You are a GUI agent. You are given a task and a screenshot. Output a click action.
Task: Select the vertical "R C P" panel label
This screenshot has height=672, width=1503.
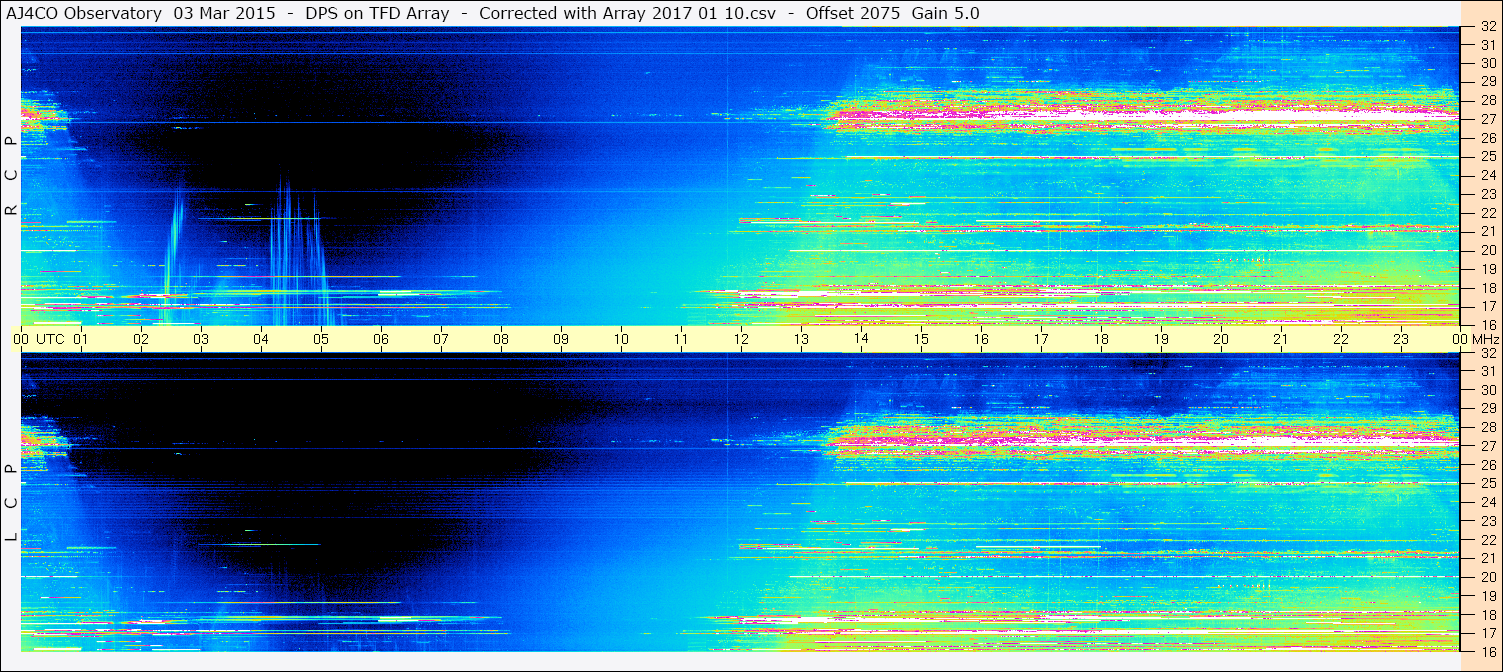click(x=12, y=177)
